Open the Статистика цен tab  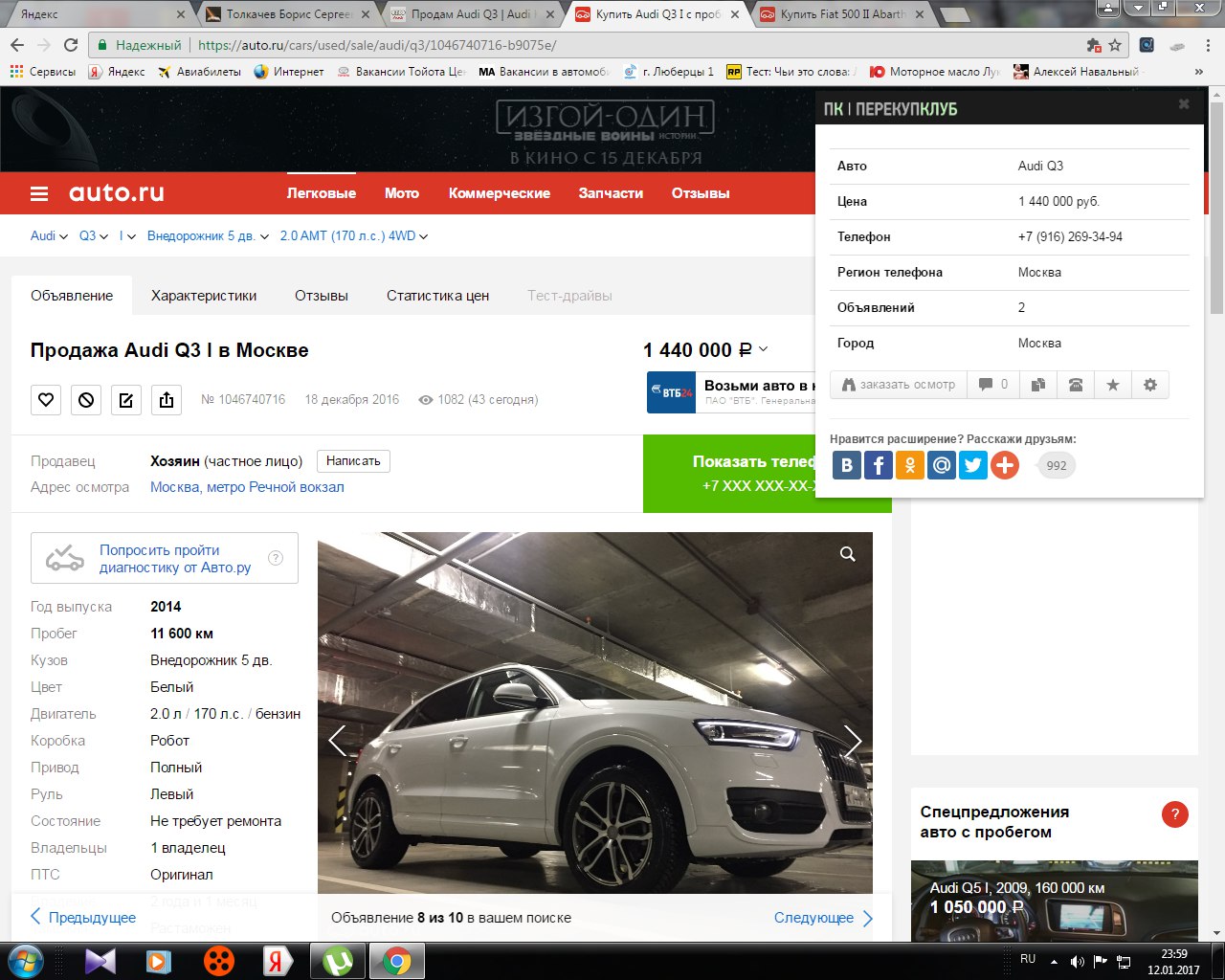click(437, 296)
